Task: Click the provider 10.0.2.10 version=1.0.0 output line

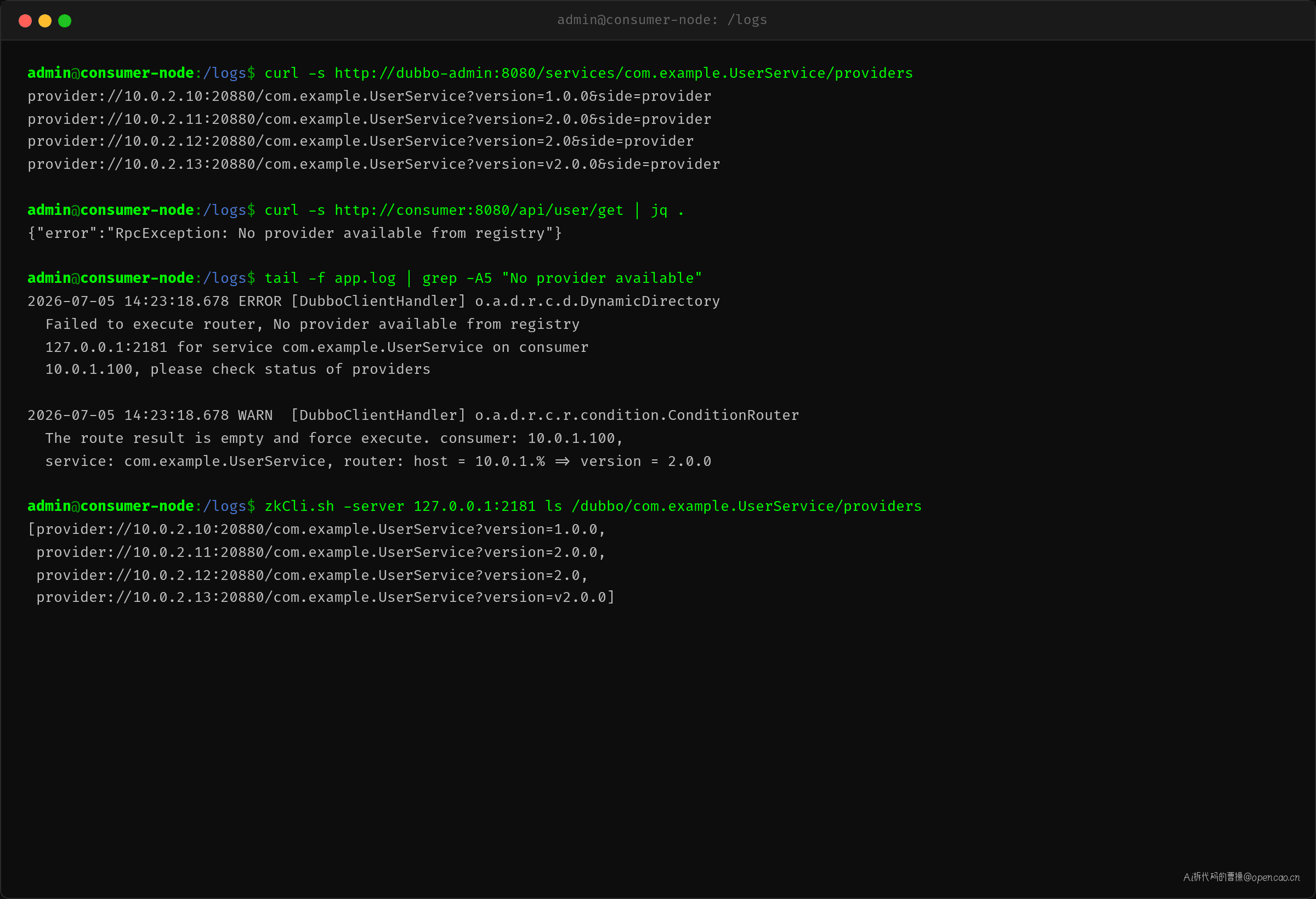Action: click(x=369, y=96)
